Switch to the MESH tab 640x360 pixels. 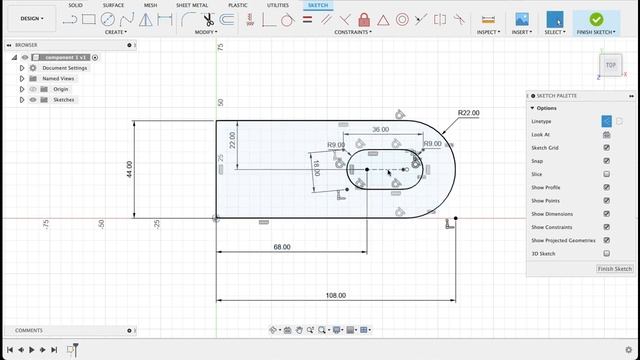[x=150, y=5]
